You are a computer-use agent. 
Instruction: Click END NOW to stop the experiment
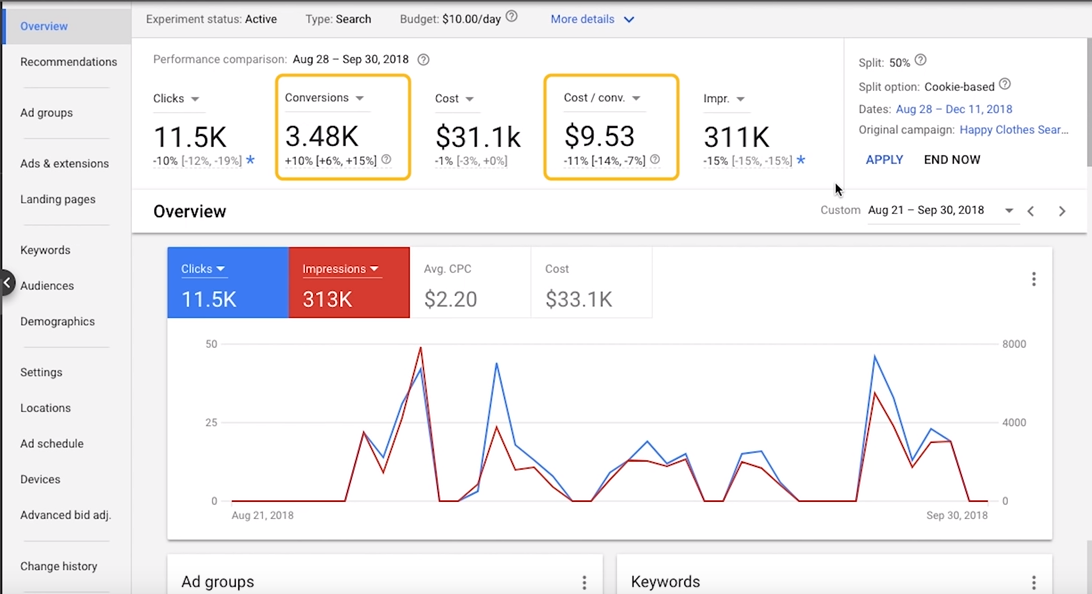(x=951, y=159)
